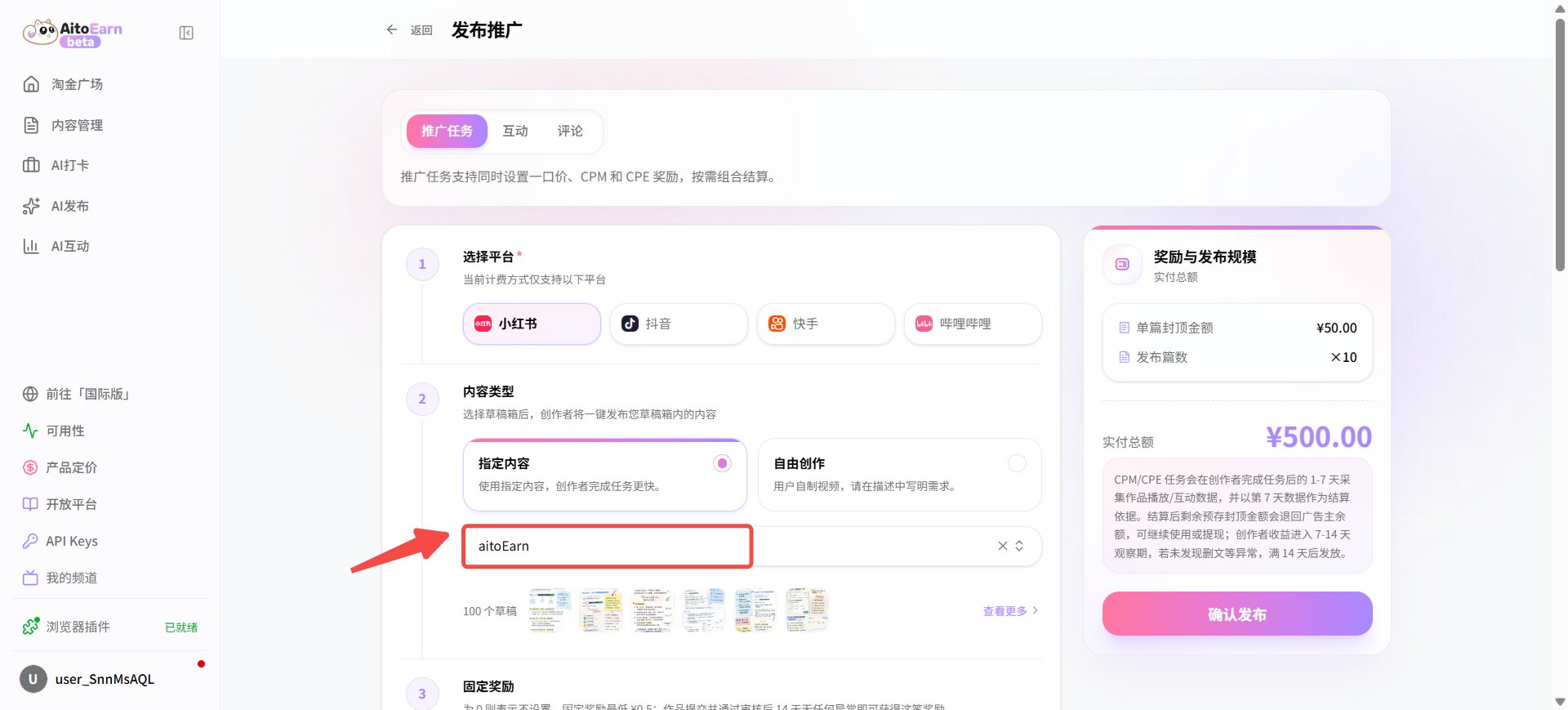Click the AitoEarn beta logo

tap(73, 33)
